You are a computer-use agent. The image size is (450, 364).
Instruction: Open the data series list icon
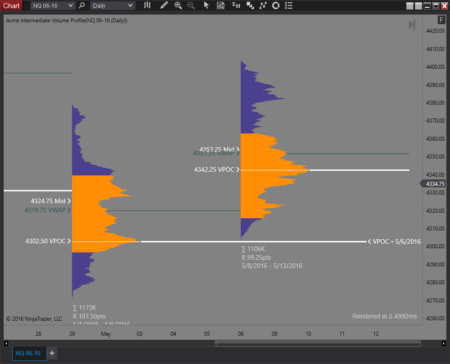[x=289, y=5]
